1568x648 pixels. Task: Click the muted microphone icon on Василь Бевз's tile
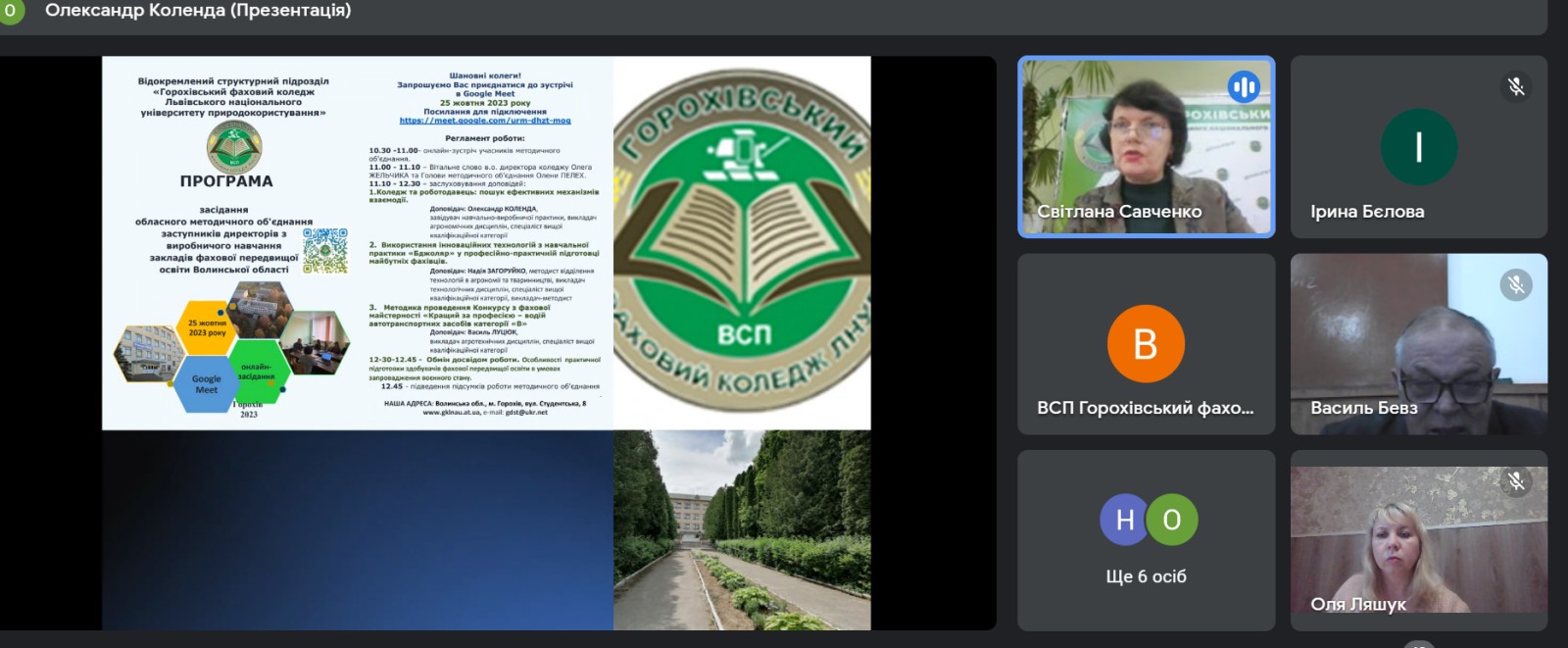click(x=1515, y=284)
